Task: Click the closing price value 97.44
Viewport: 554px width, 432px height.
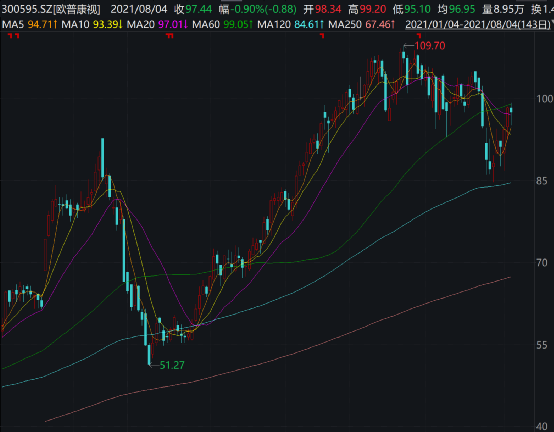Action: 199,9
